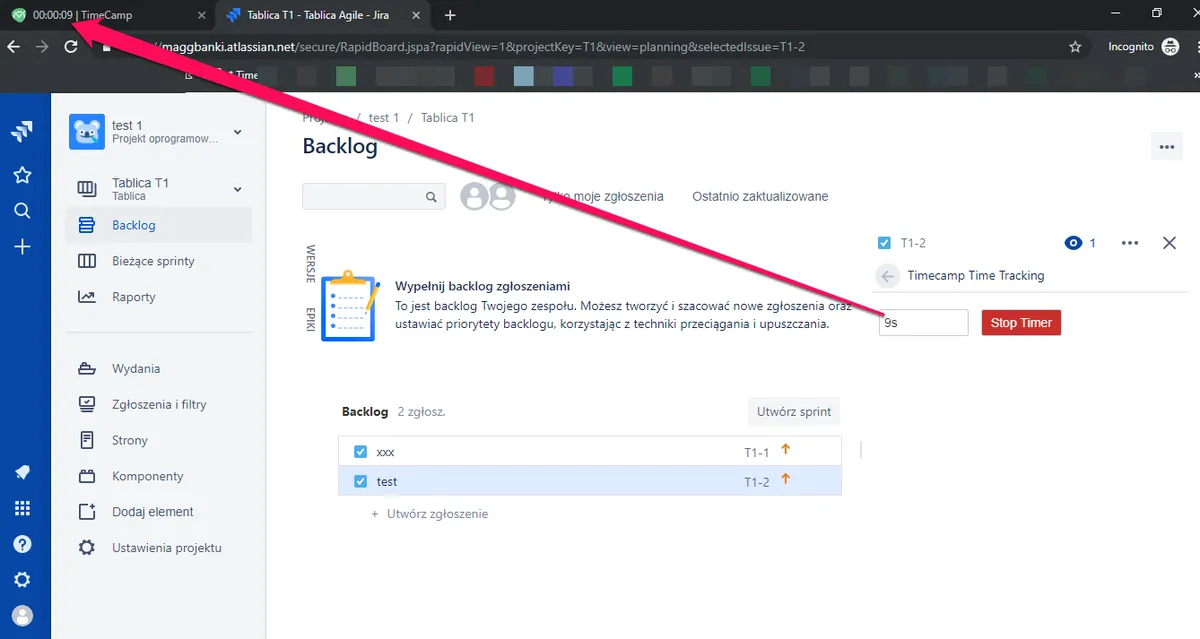
Task: Expand the test 1 project dropdown
Action: (x=237, y=132)
